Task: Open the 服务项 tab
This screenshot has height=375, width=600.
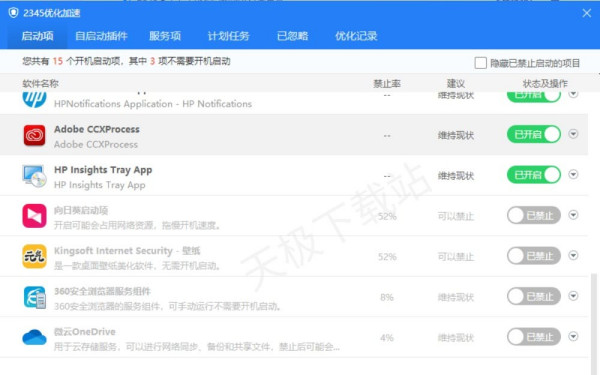Action: (x=165, y=36)
